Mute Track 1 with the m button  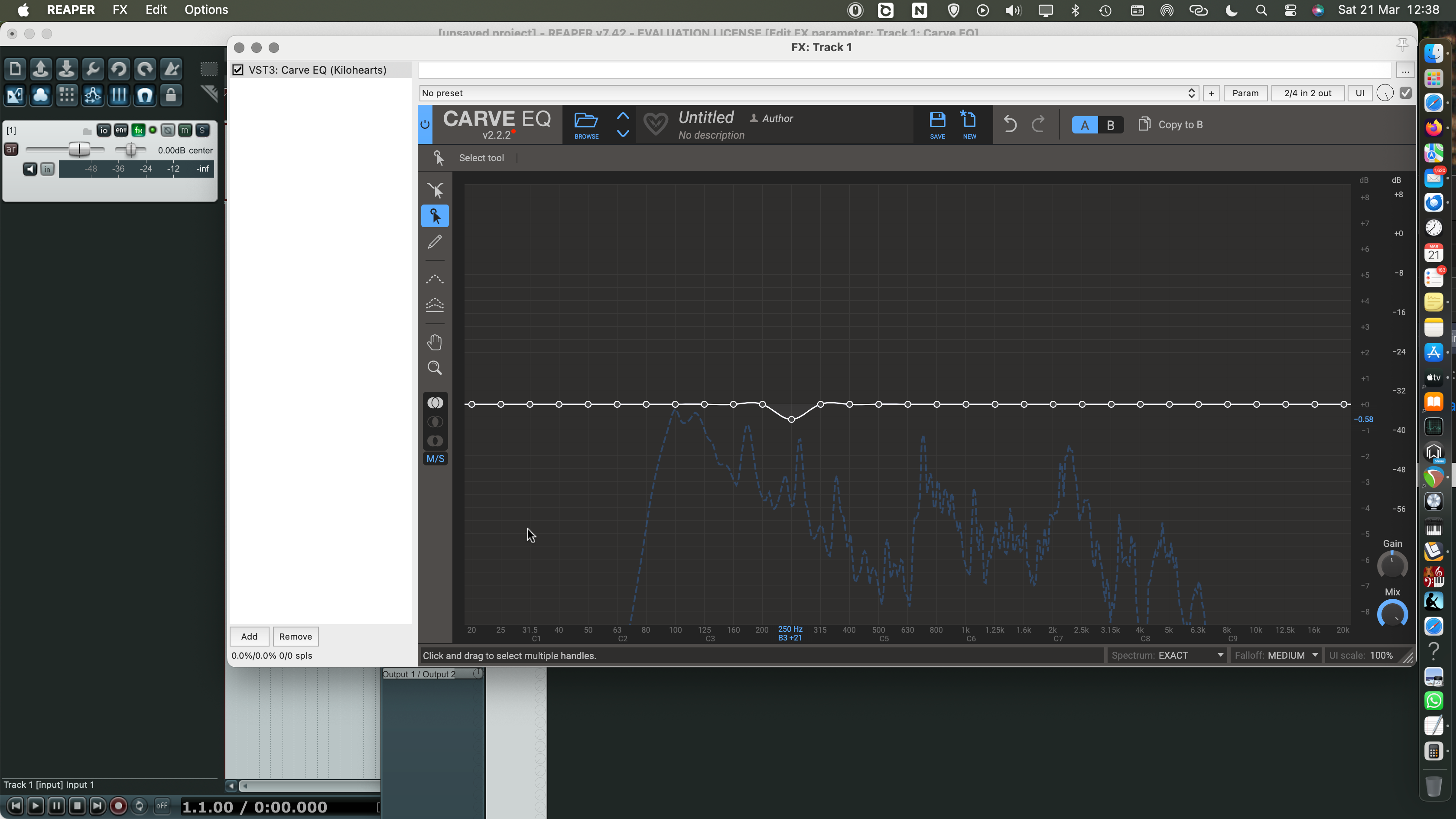point(185,130)
